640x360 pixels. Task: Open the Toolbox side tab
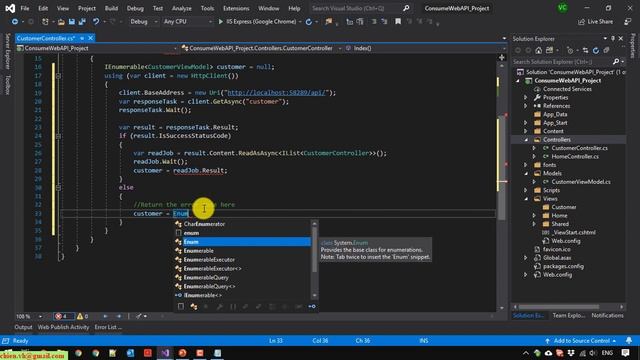(x=7, y=84)
